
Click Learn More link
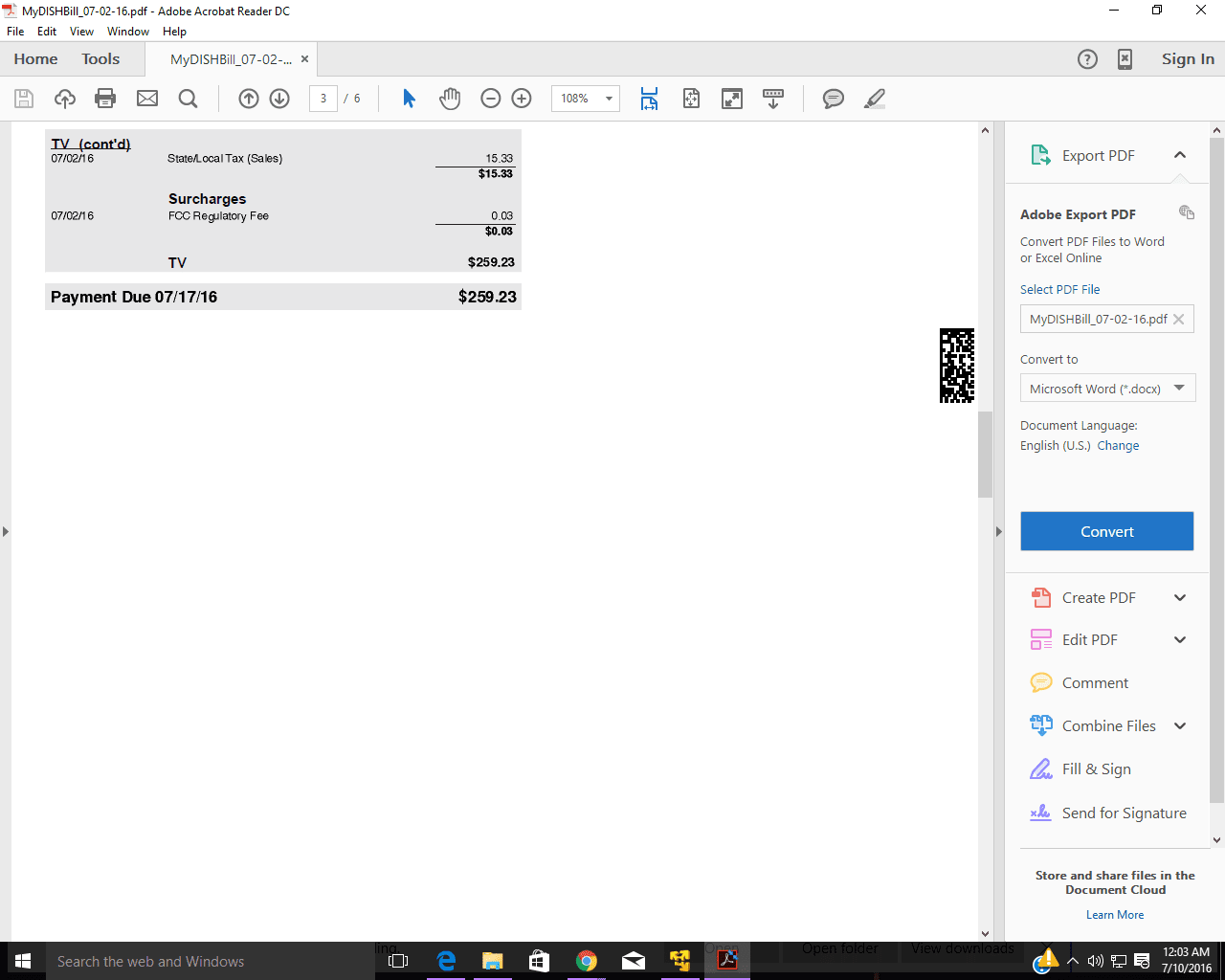click(x=1115, y=915)
